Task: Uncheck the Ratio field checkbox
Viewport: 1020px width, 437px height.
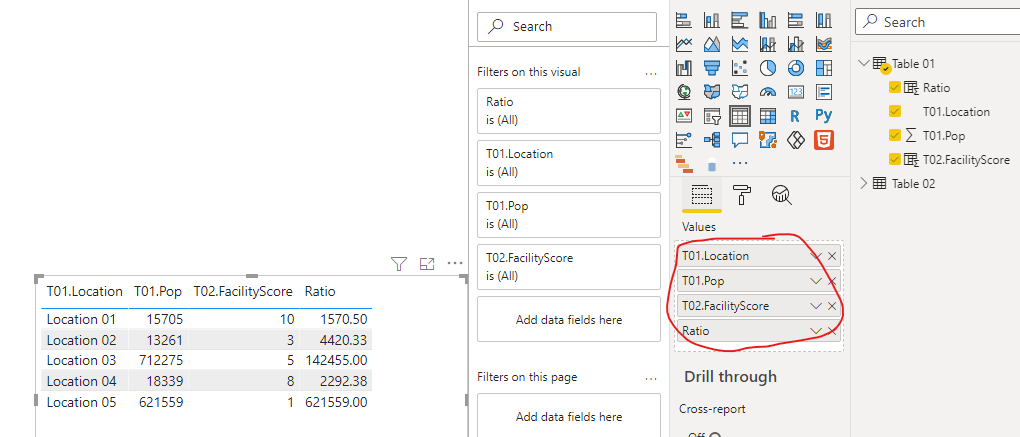Action: tap(895, 87)
